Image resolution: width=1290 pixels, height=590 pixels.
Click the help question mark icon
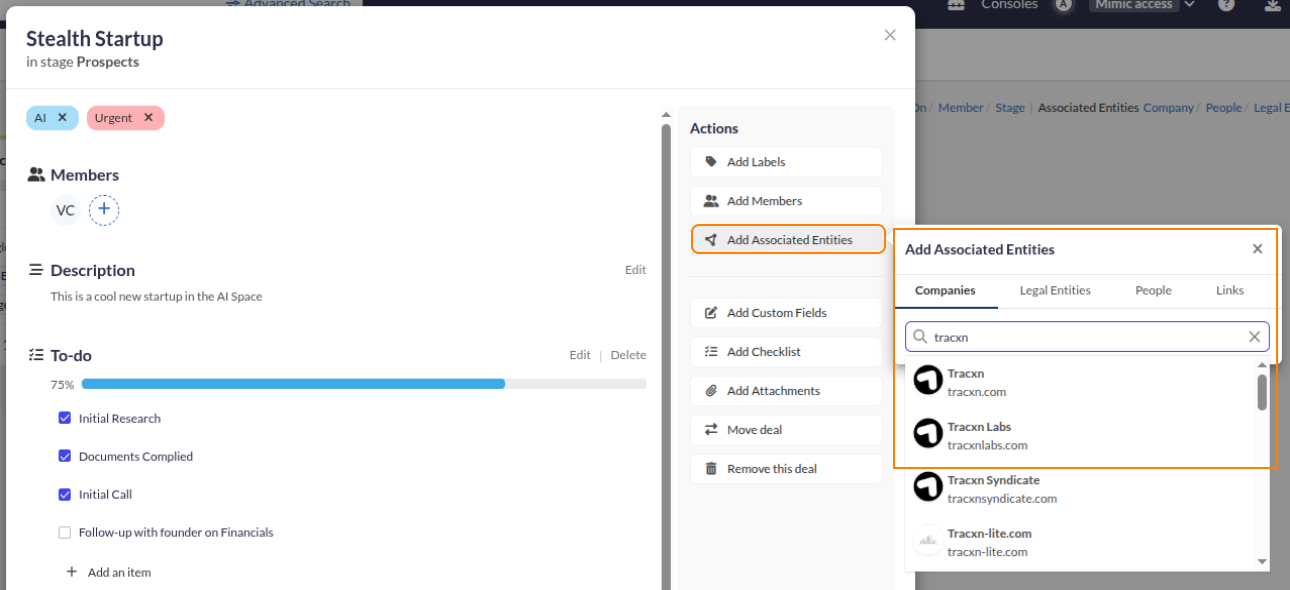(1226, 5)
